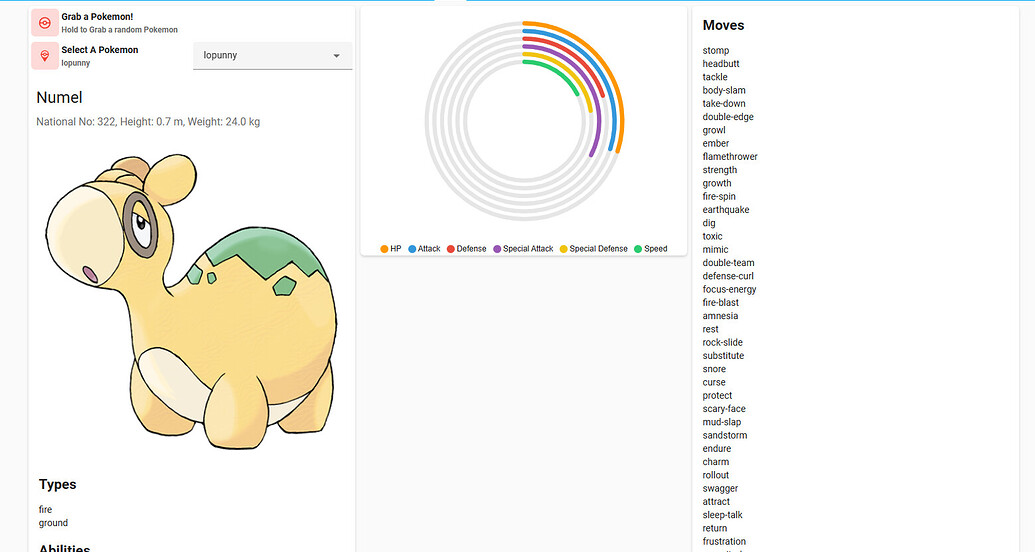The height and width of the screenshot is (552, 1035).
Task: Click the 'body-slam' move
Action: click(724, 90)
